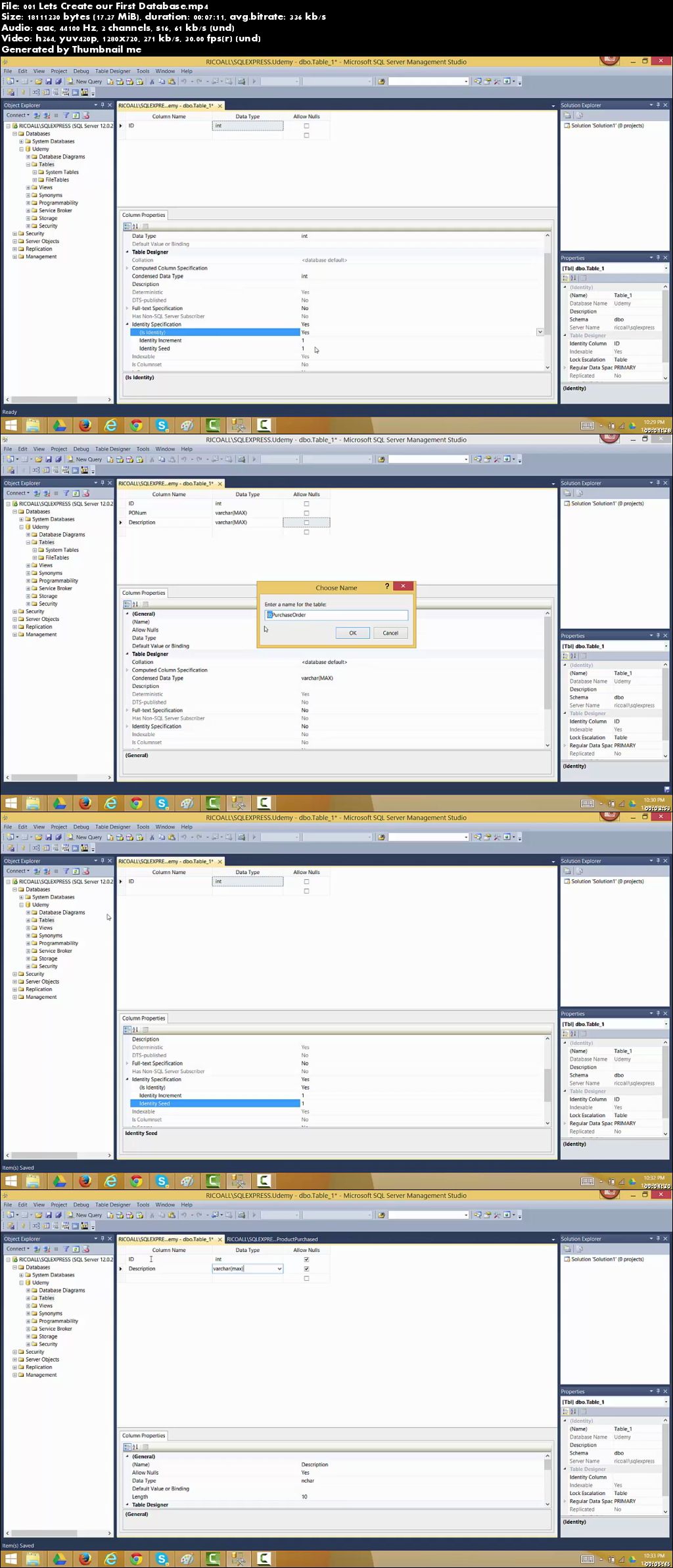Click Properties categorized icon in top frame Properties panel
This screenshot has width=673, height=1568.
pos(566,278)
